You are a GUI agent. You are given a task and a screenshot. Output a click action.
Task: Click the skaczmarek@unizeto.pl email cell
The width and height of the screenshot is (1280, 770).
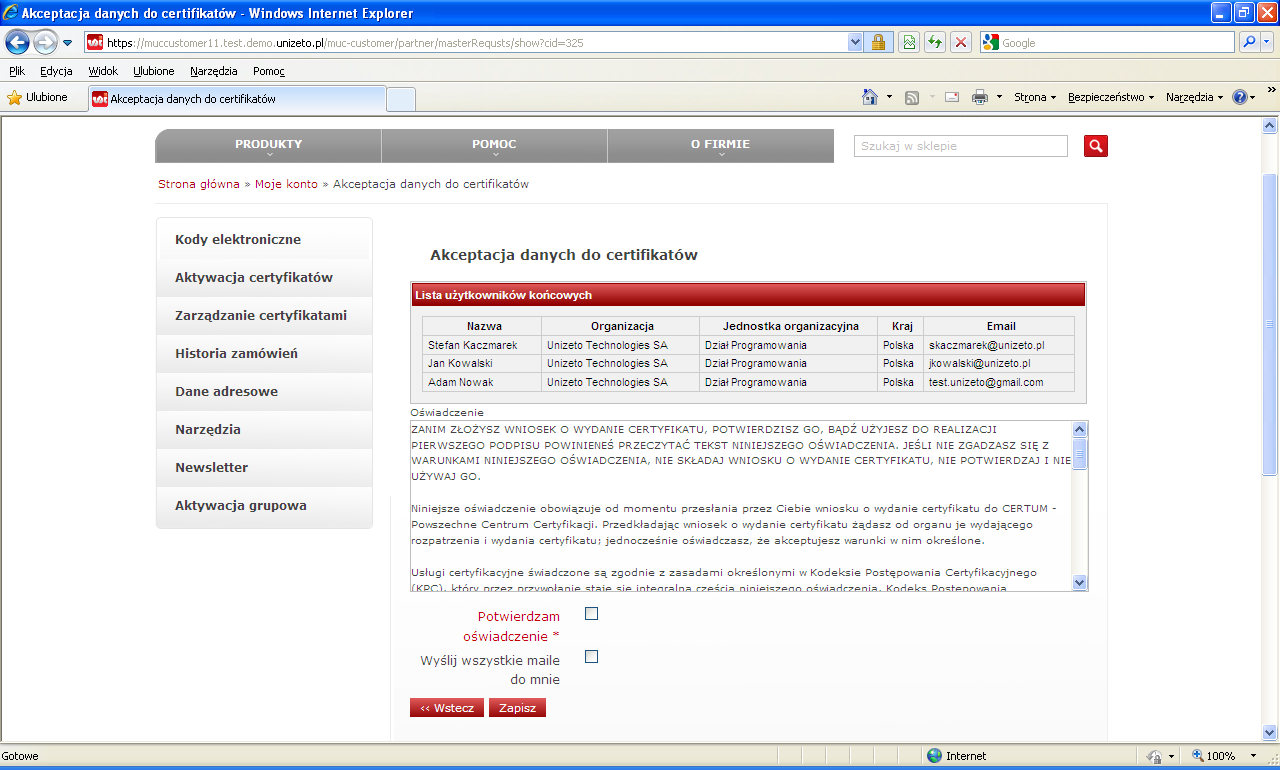(x=999, y=345)
